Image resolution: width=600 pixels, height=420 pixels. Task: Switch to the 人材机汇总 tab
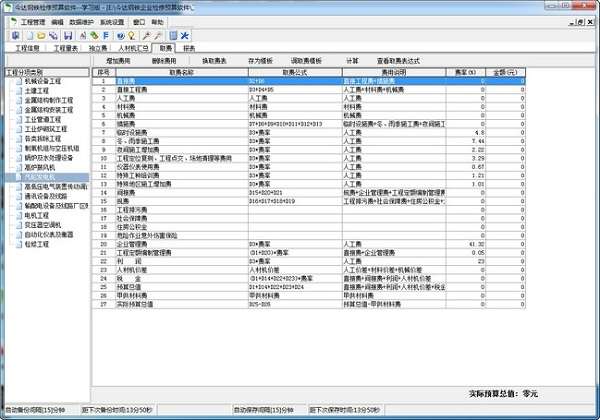click(133, 48)
